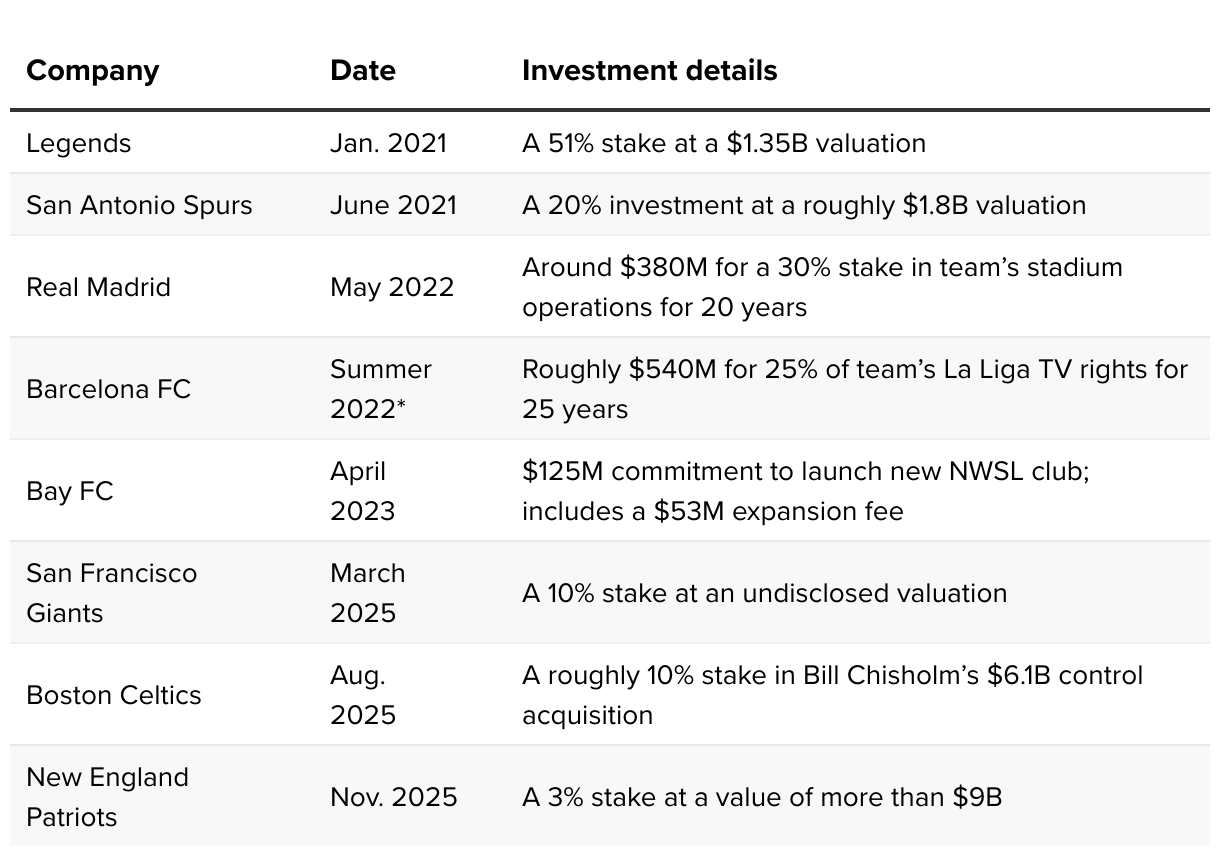1220x856 pixels.
Task: Select the New England Patriots company cell
Action: [x=107, y=797]
